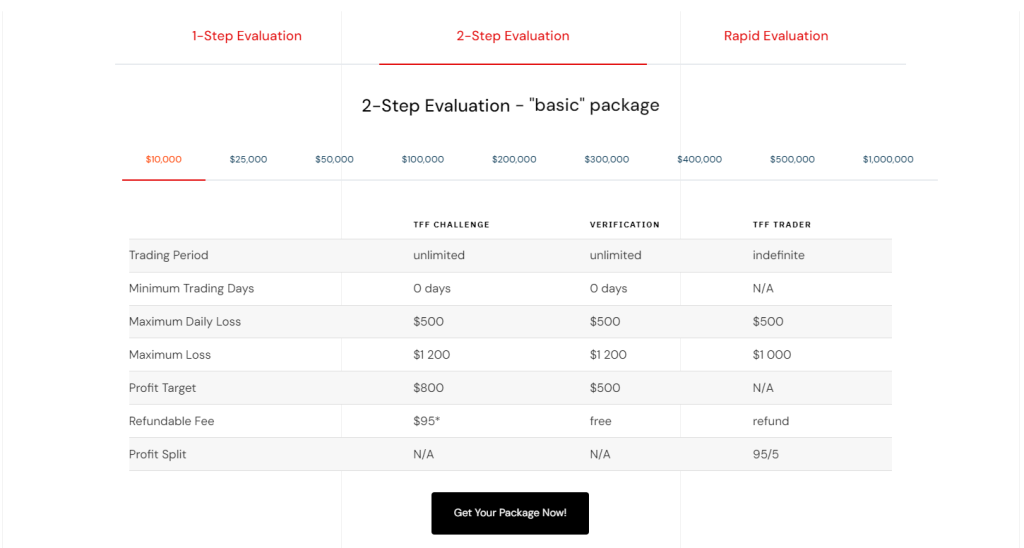Select the 2-Step Evaluation tab

513,36
